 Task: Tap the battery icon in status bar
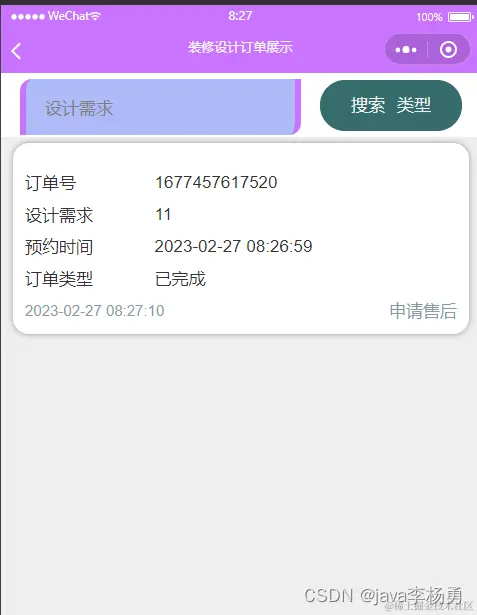tap(461, 17)
